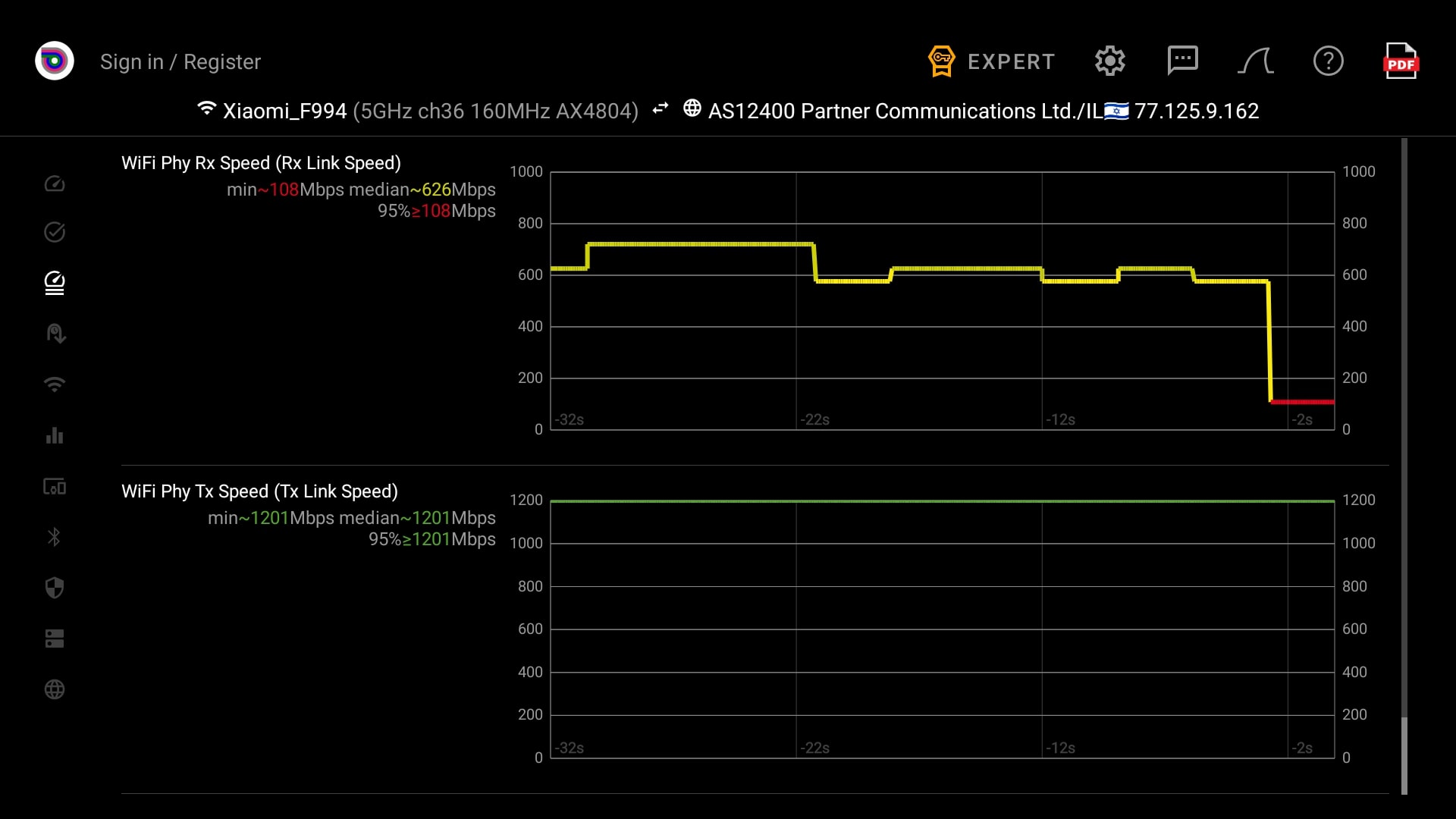Open the bar chart sidebar icon

[55, 435]
